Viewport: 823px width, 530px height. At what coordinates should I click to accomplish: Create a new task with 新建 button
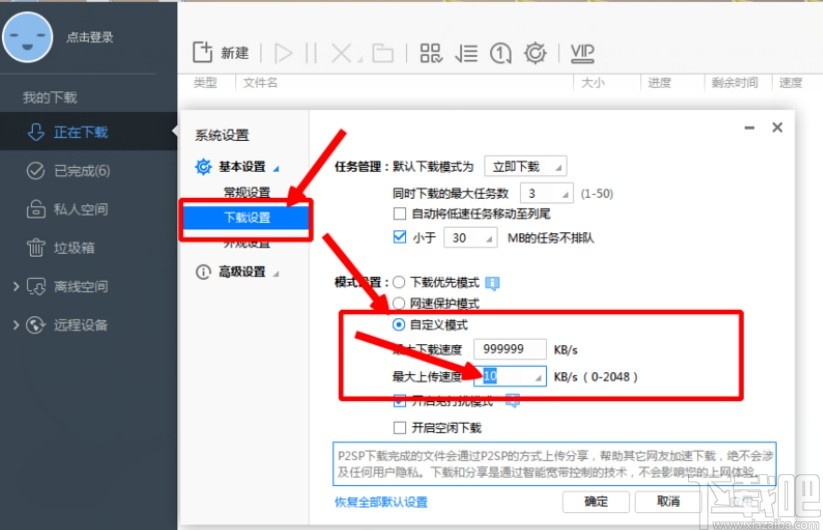point(220,52)
